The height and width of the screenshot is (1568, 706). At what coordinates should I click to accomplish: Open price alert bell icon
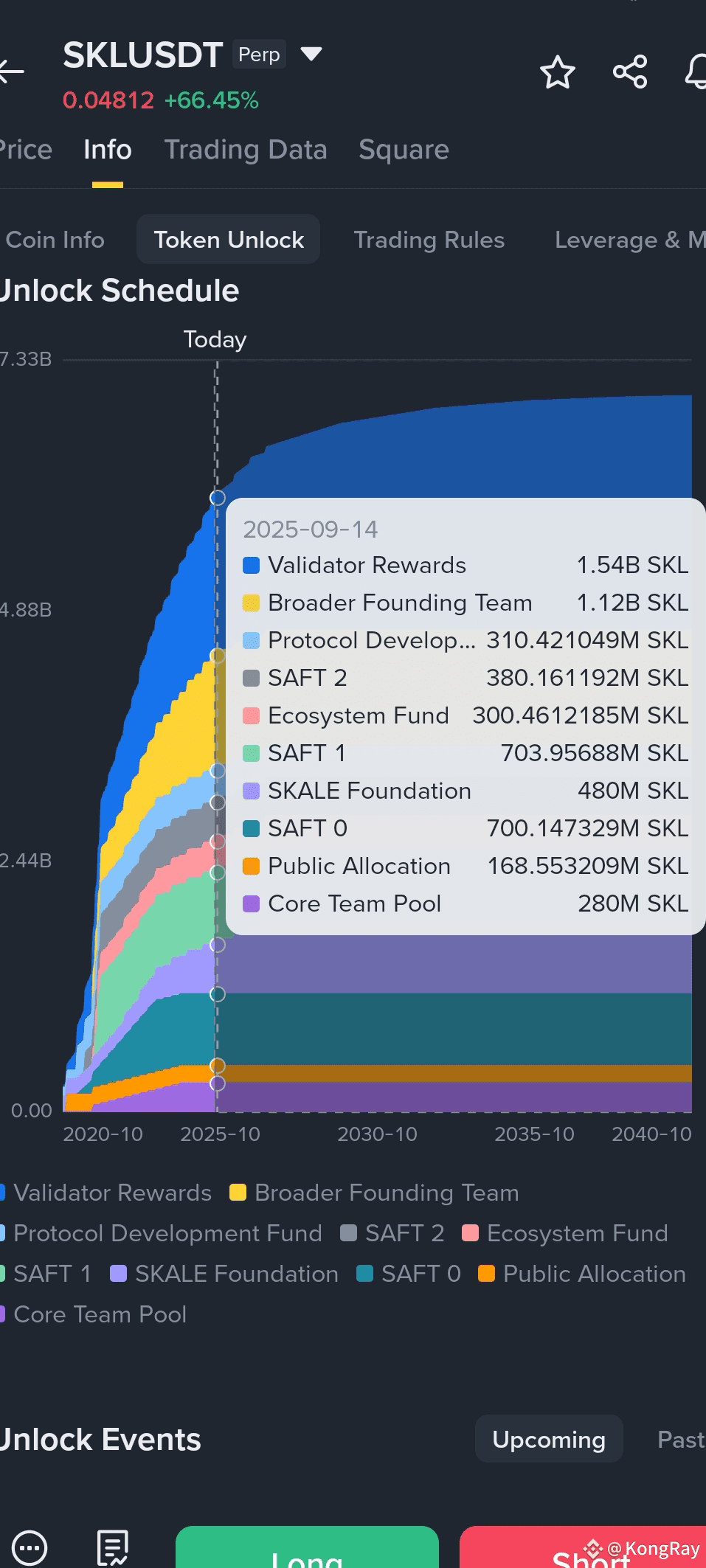pos(695,72)
